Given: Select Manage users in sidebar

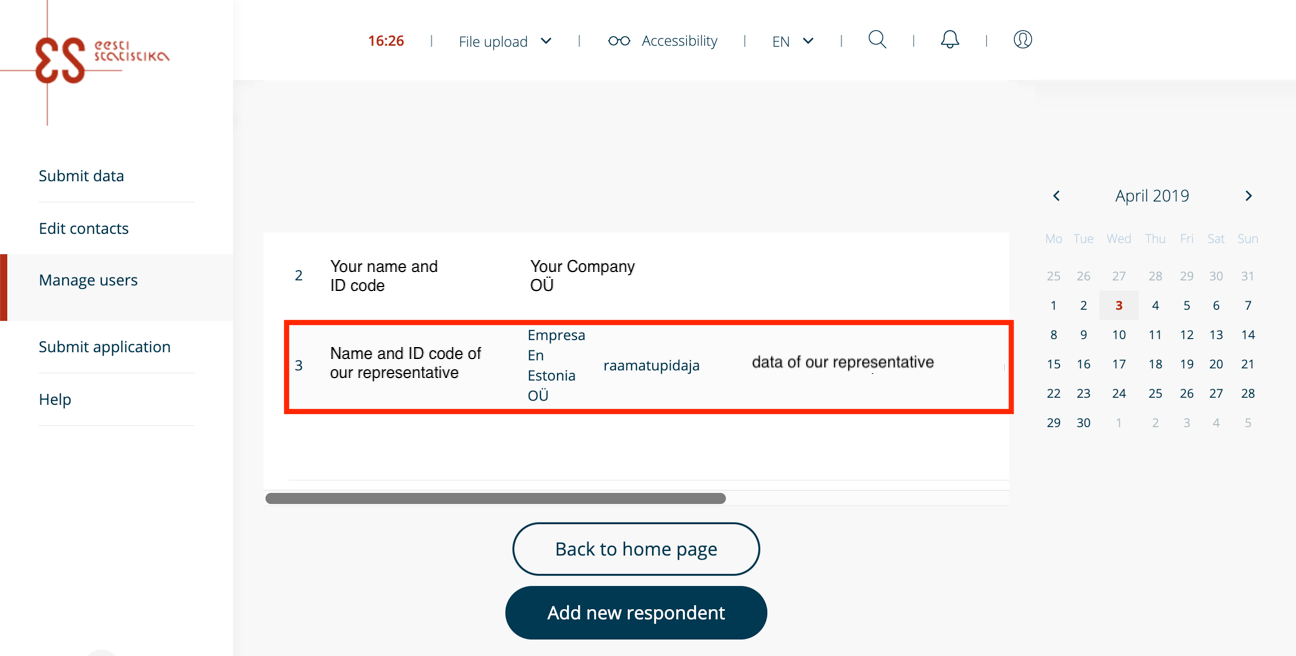Looking at the screenshot, I should pyautogui.click(x=88, y=280).
